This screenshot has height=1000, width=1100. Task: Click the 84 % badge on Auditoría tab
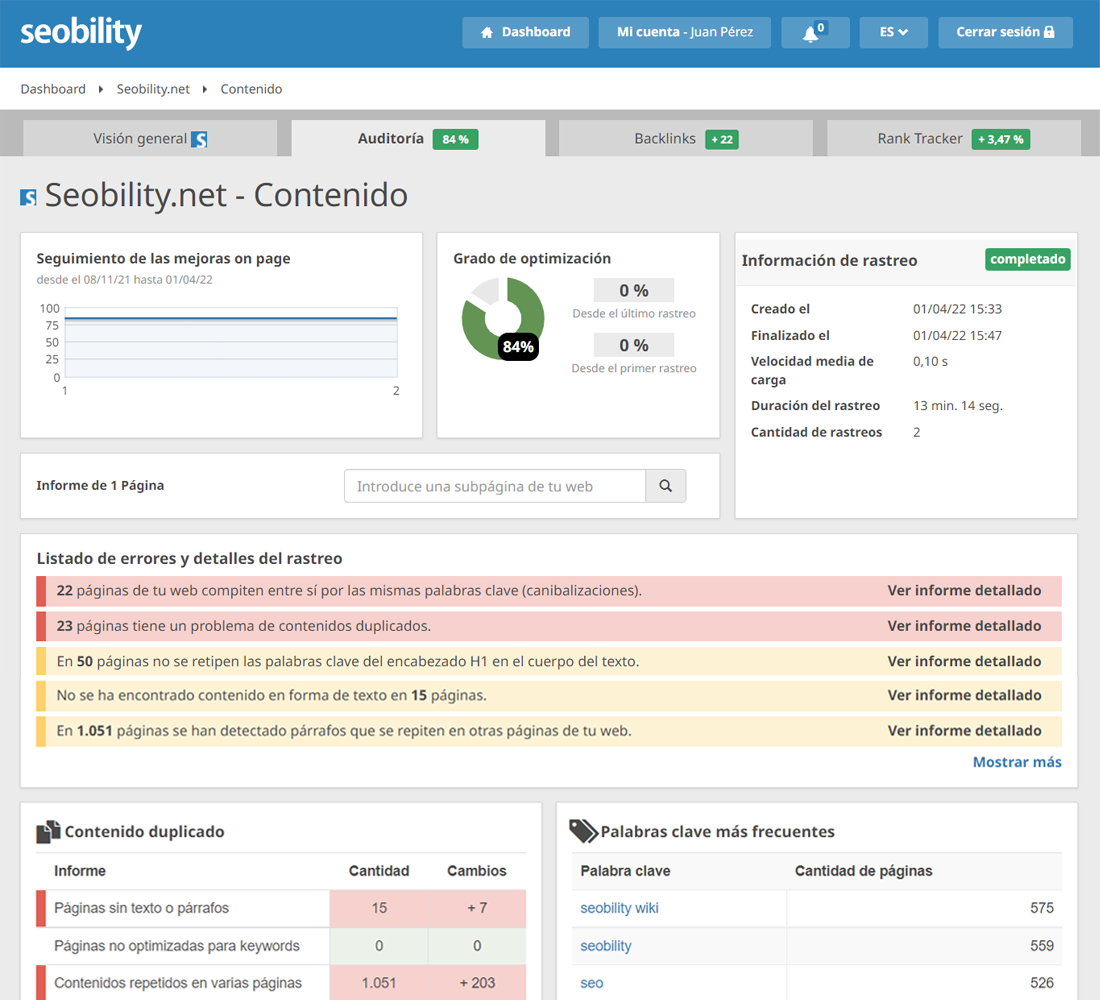click(455, 140)
